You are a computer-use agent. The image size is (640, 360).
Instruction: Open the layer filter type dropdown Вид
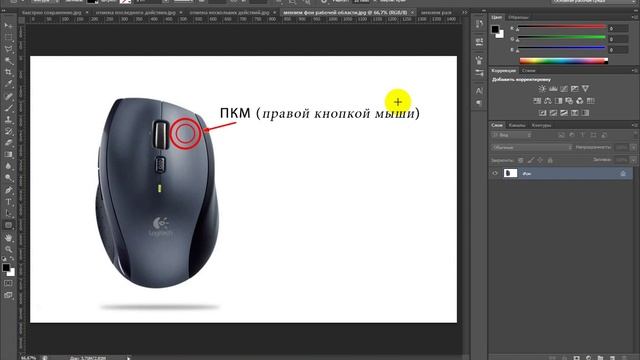(512, 135)
